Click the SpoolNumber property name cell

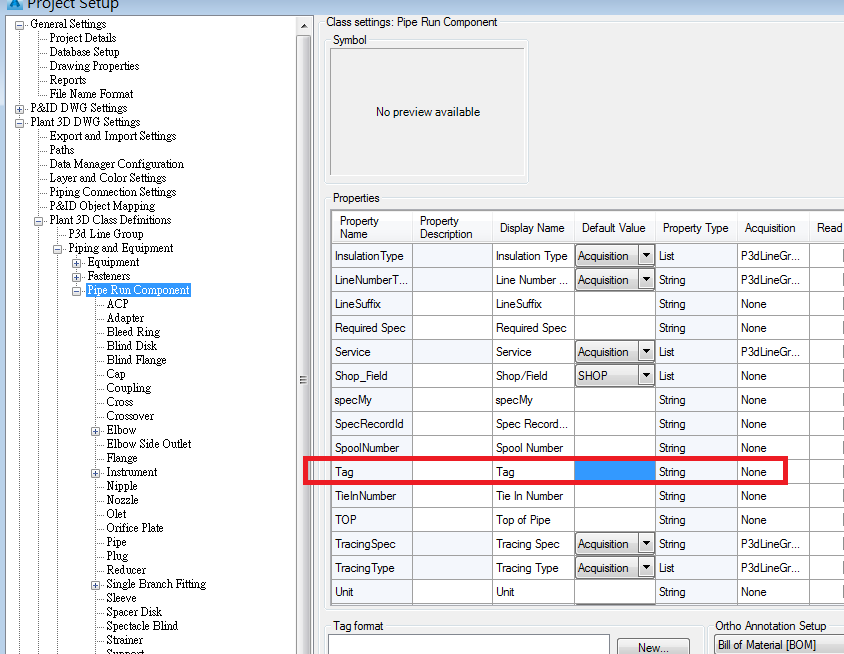(372, 448)
